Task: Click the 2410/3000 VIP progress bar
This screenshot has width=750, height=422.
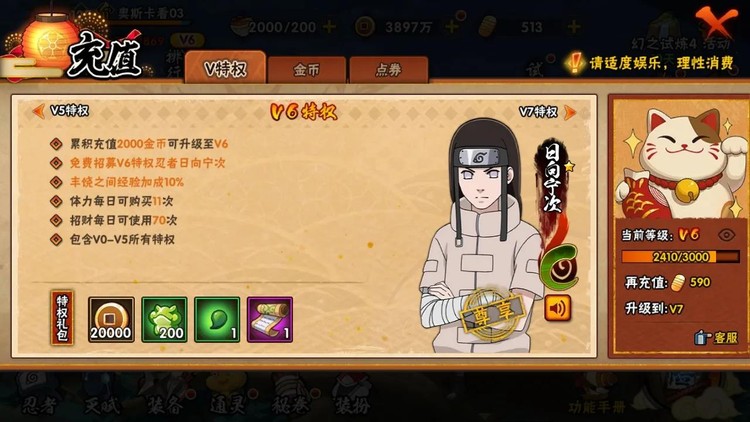Action: click(681, 257)
